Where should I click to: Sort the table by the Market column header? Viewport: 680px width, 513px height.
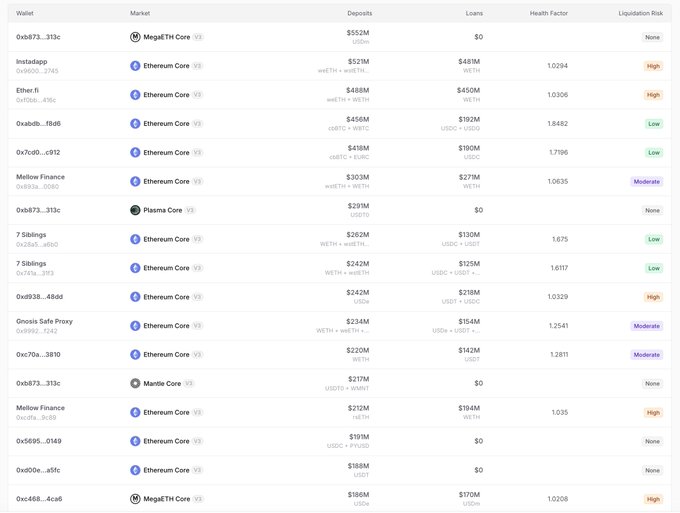[140, 13]
